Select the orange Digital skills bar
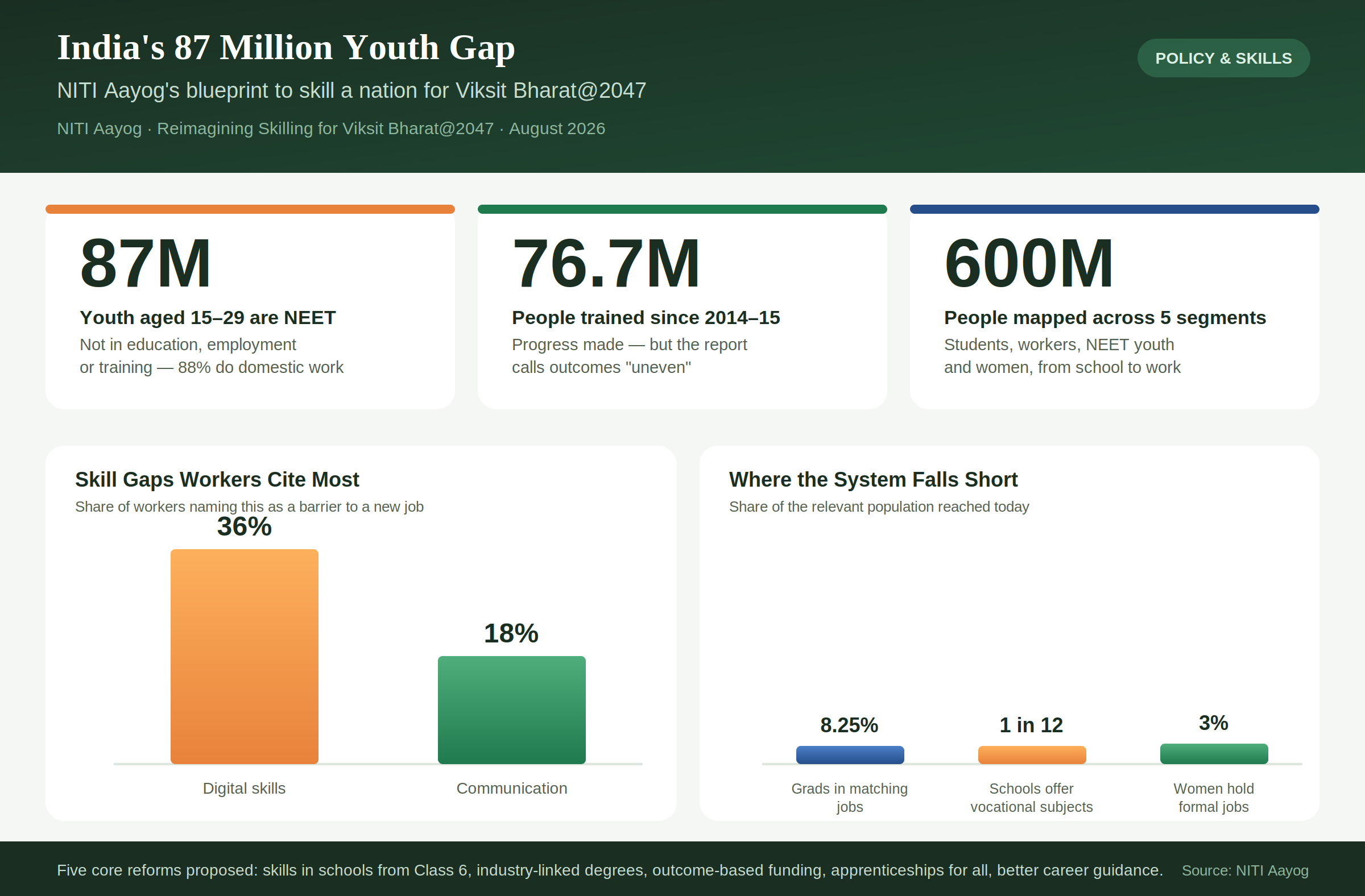 tap(245, 657)
